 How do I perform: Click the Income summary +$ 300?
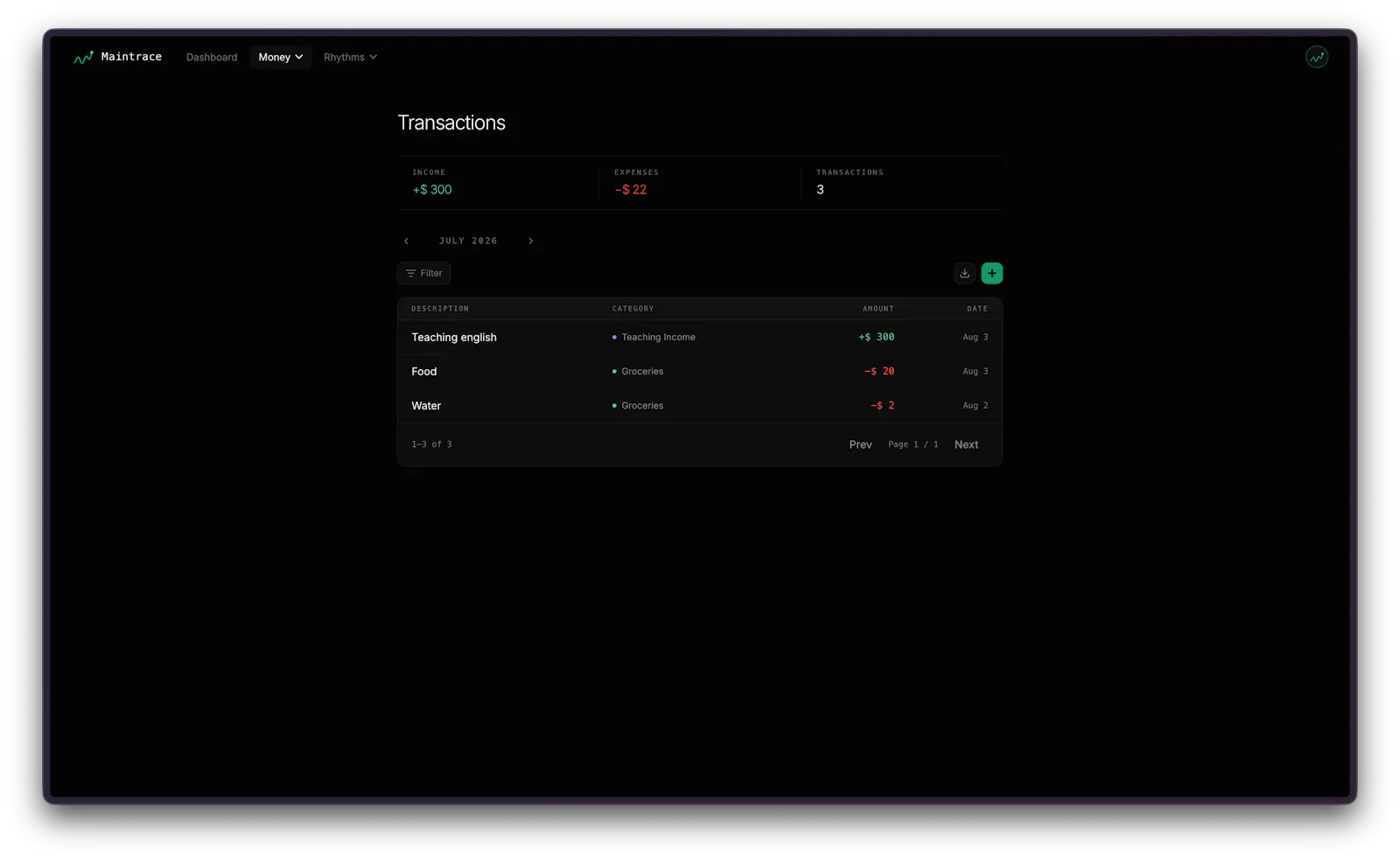tap(432, 190)
